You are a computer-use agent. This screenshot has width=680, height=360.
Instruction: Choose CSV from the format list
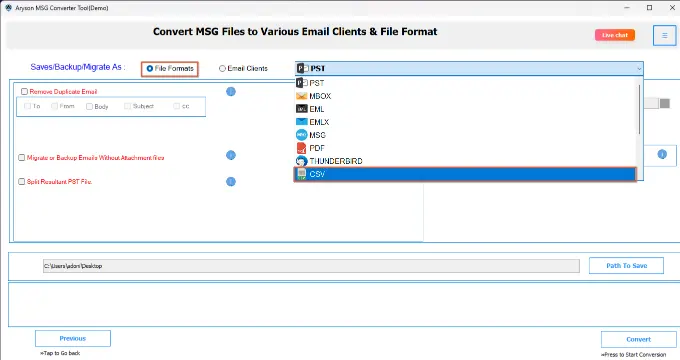tap(465, 174)
